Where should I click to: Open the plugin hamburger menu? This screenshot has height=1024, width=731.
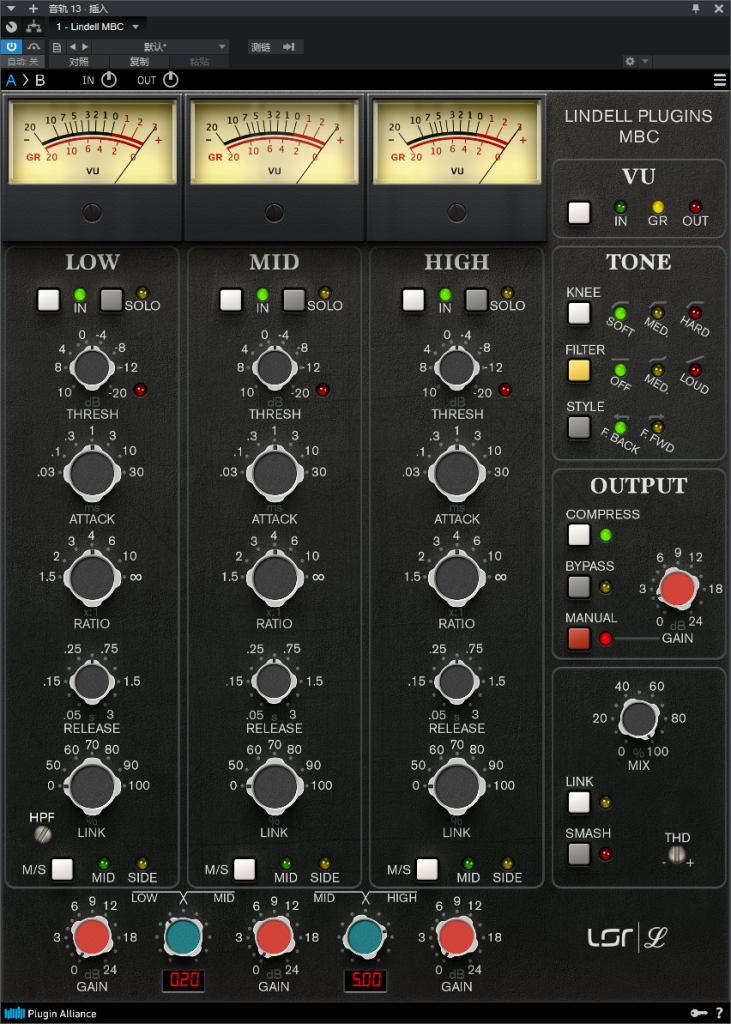pos(719,80)
